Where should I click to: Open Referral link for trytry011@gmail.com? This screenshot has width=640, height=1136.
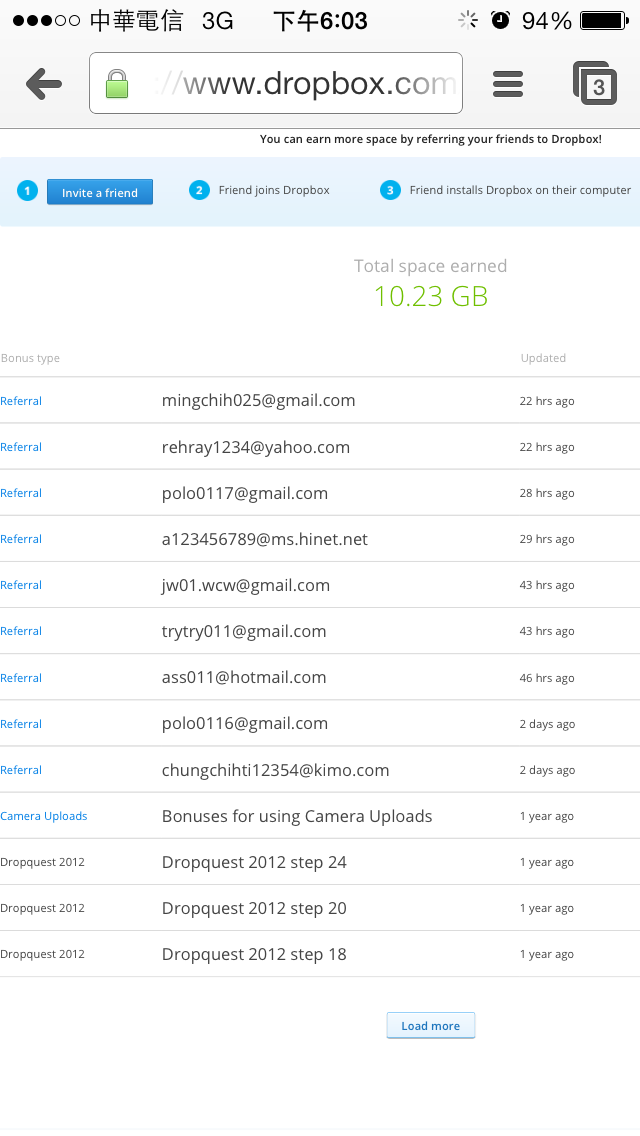(x=21, y=631)
